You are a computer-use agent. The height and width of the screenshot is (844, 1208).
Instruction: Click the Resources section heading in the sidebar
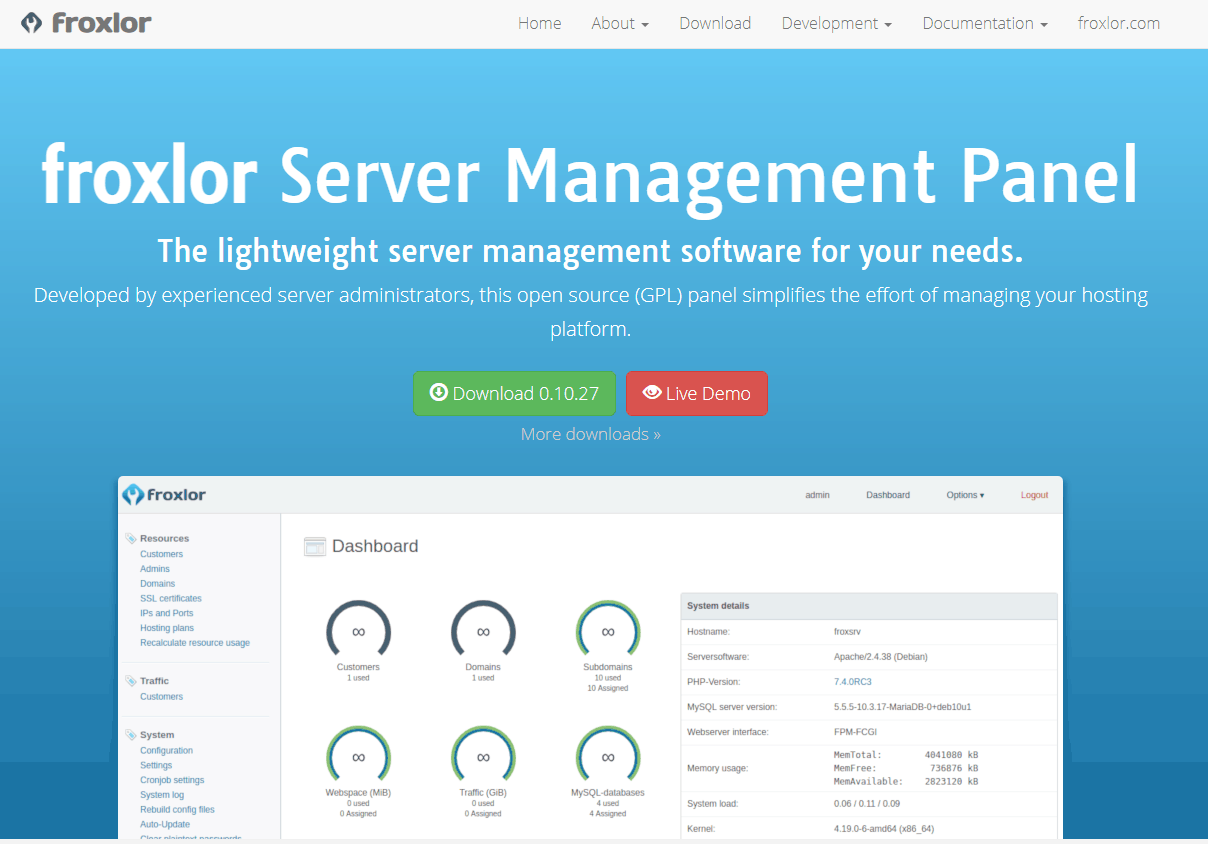pos(164,538)
